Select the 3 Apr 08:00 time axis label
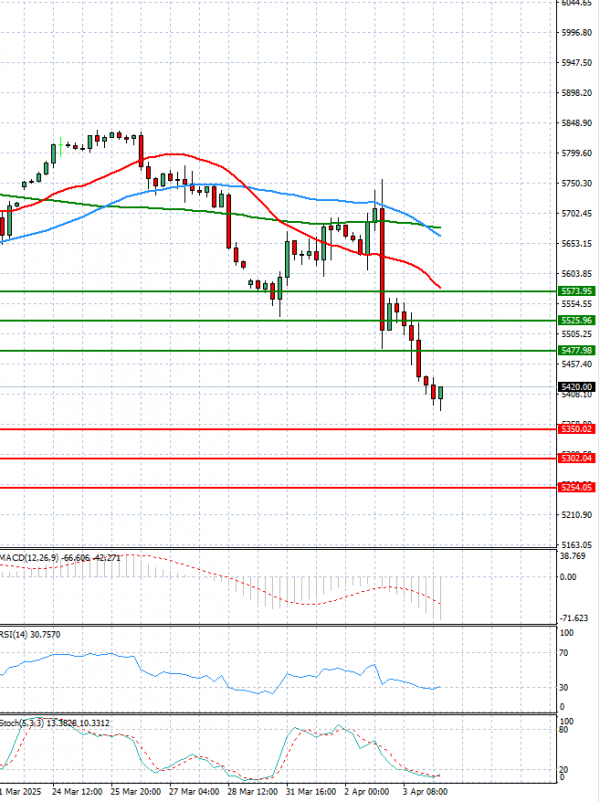Screen dimensions: 600x802 (x=425, y=791)
